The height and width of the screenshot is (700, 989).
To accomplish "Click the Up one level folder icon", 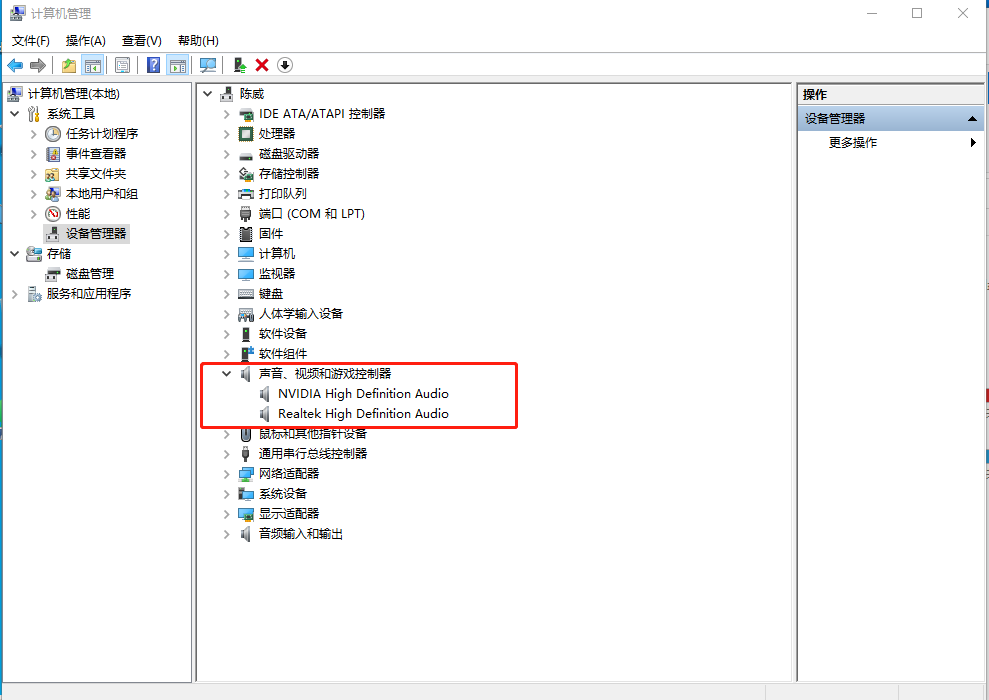I will (x=68, y=65).
